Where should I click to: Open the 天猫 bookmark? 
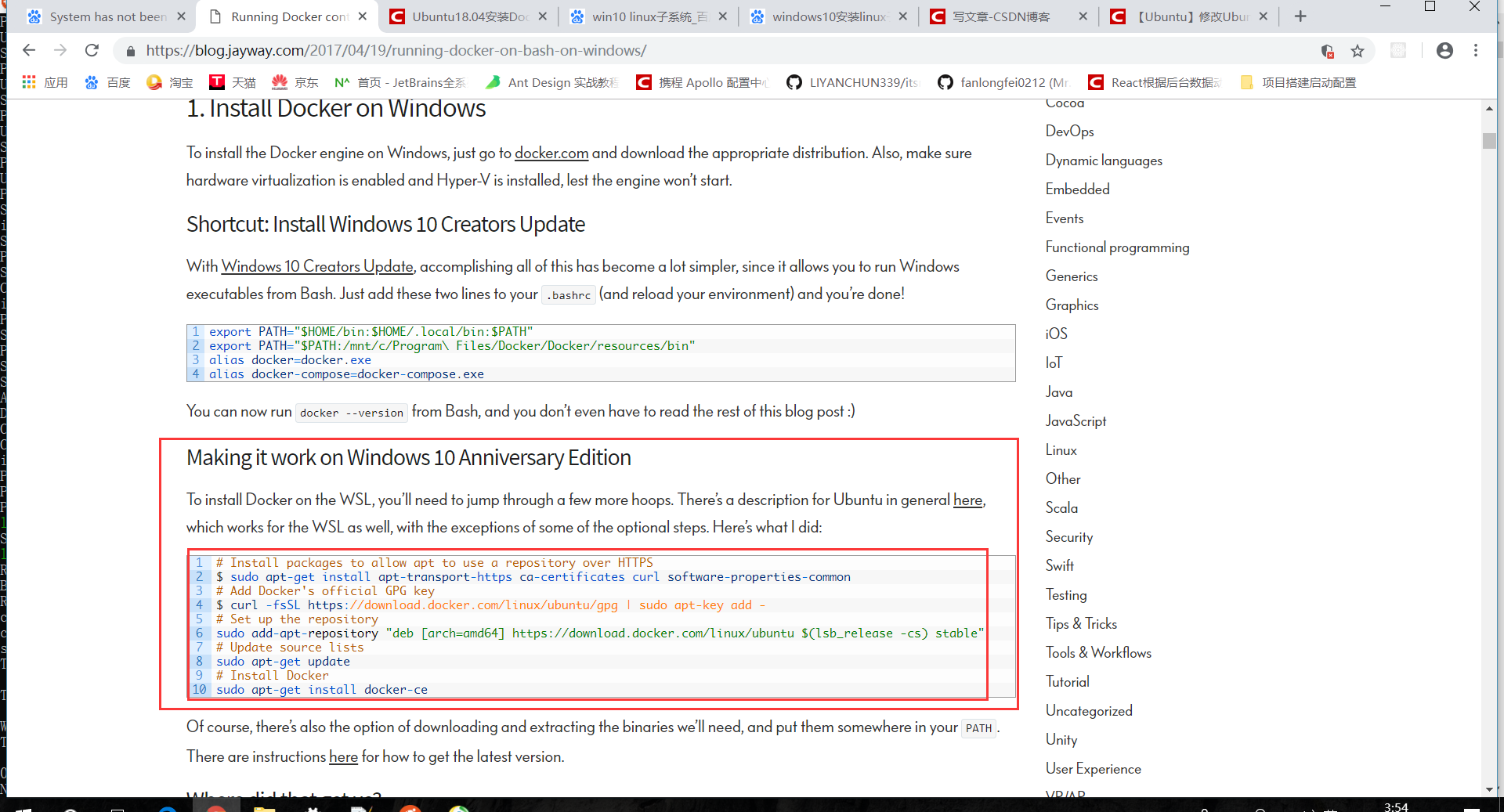point(233,82)
